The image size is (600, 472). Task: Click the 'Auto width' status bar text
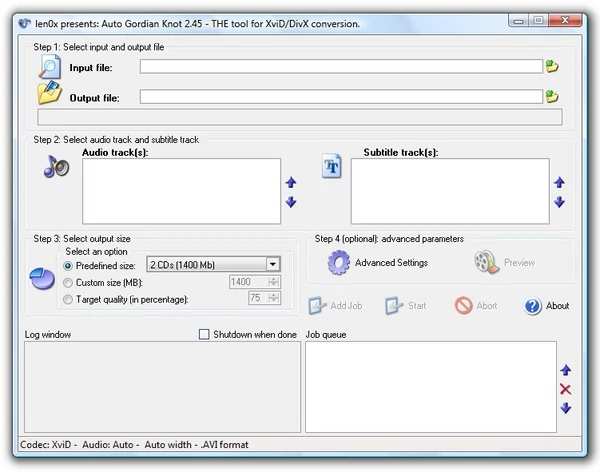pyautogui.click(x=168, y=444)
